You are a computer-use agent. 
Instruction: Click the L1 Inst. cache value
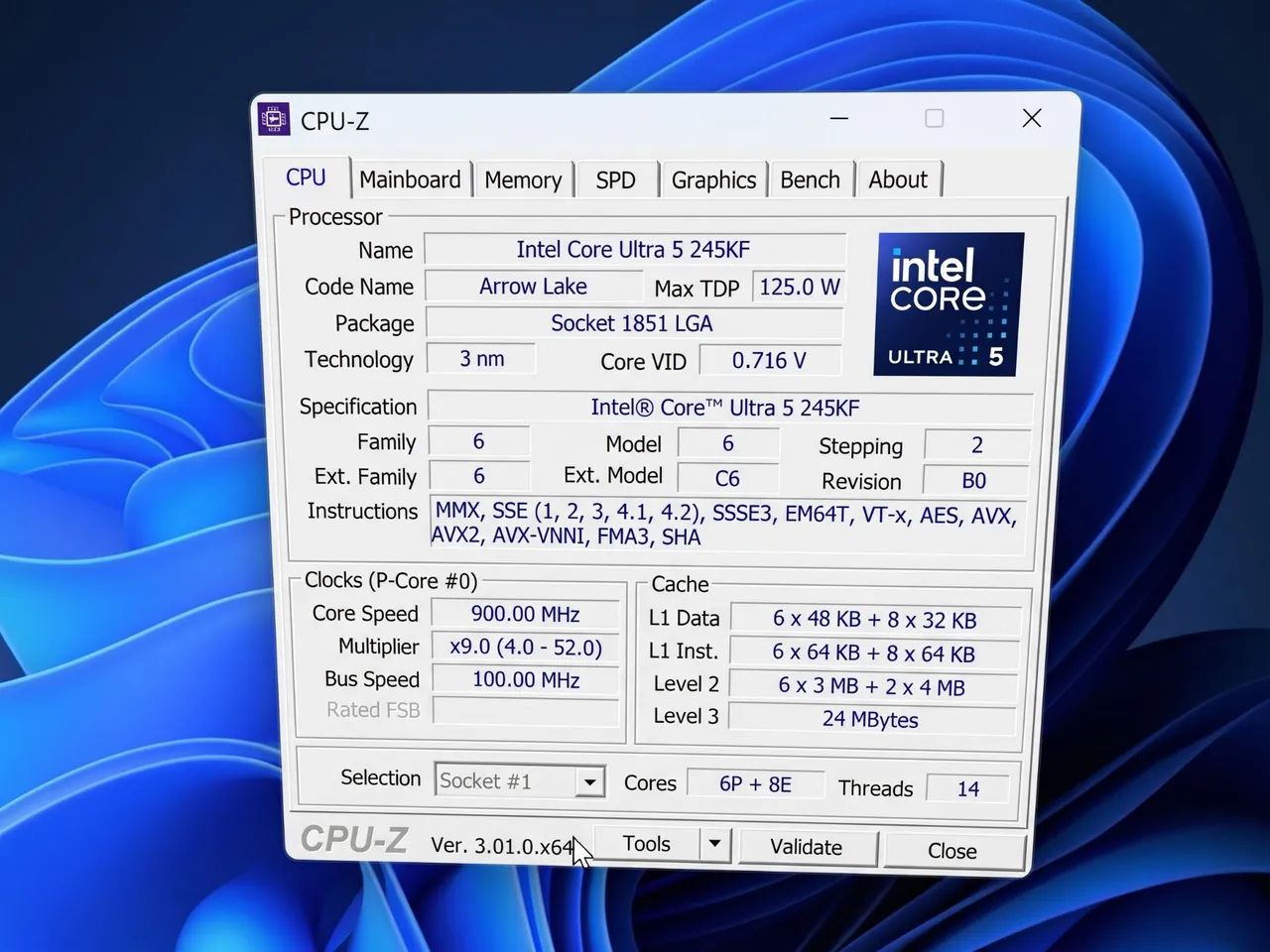pyautogui.click(x=874, y=654)
